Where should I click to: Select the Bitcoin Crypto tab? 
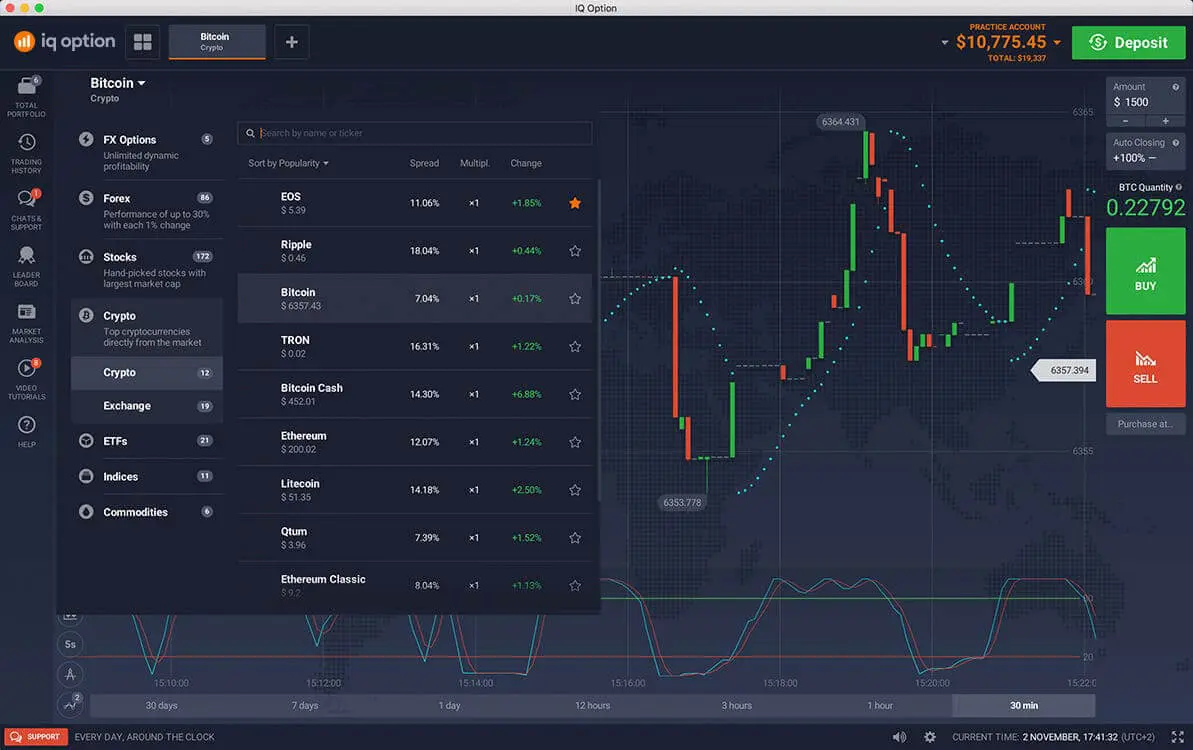pos(217,42)
